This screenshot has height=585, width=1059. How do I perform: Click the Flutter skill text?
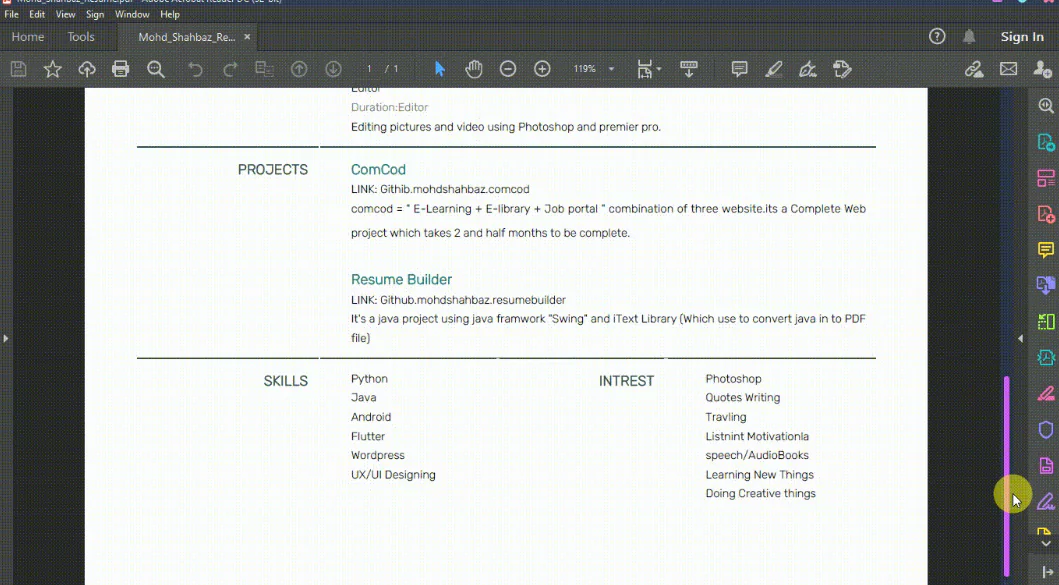(368, 436)
